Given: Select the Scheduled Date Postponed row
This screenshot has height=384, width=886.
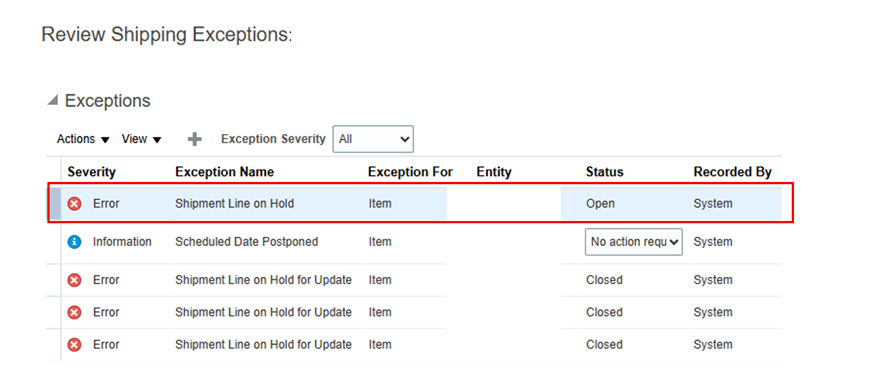Looking at the screenshot, I should [421, 242].
